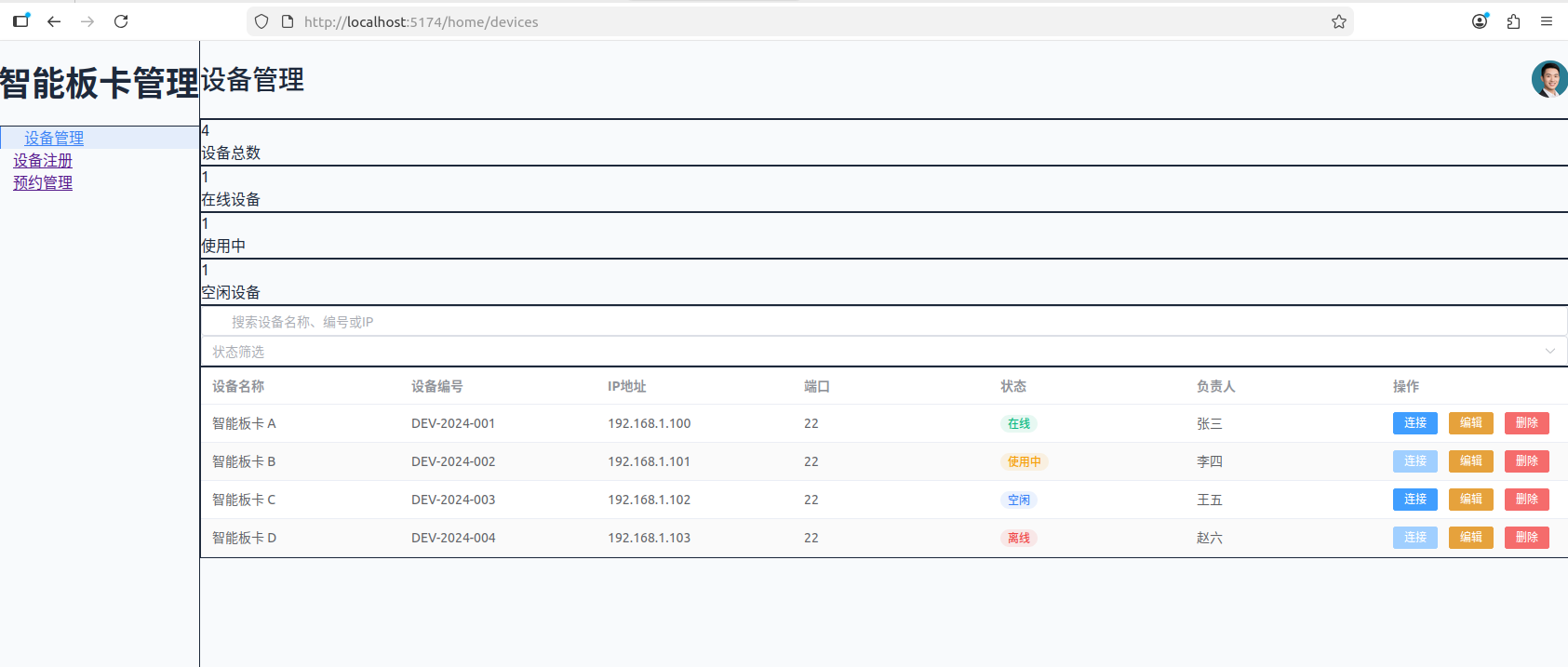This screenshot has height=667, width=1568.
Task: Open the browser hamburger menu
Action: click(x=1547, y=21)
